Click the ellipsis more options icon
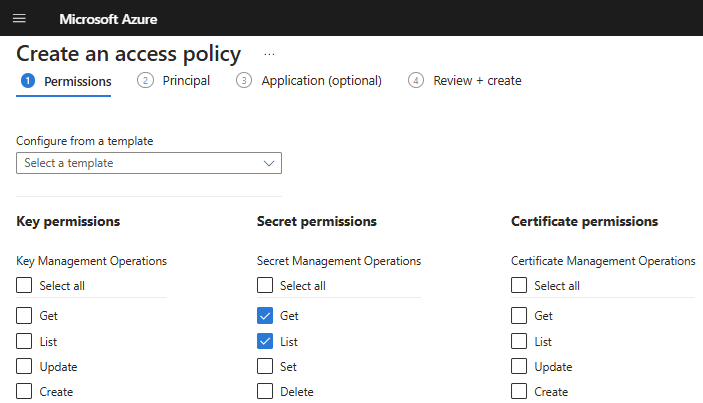This screenshot has height=403, width=703. coord(269,54)
